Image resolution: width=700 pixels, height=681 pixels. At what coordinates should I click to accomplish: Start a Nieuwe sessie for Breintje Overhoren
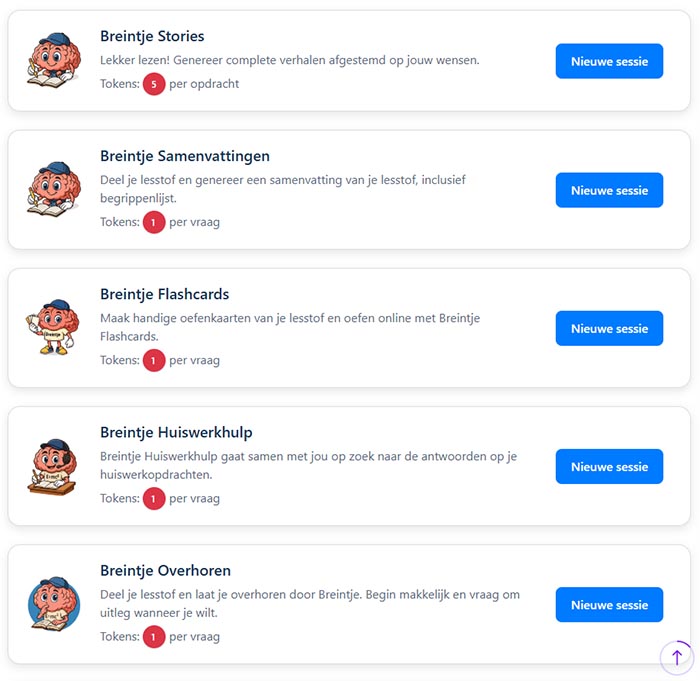[x=609, y=605]
